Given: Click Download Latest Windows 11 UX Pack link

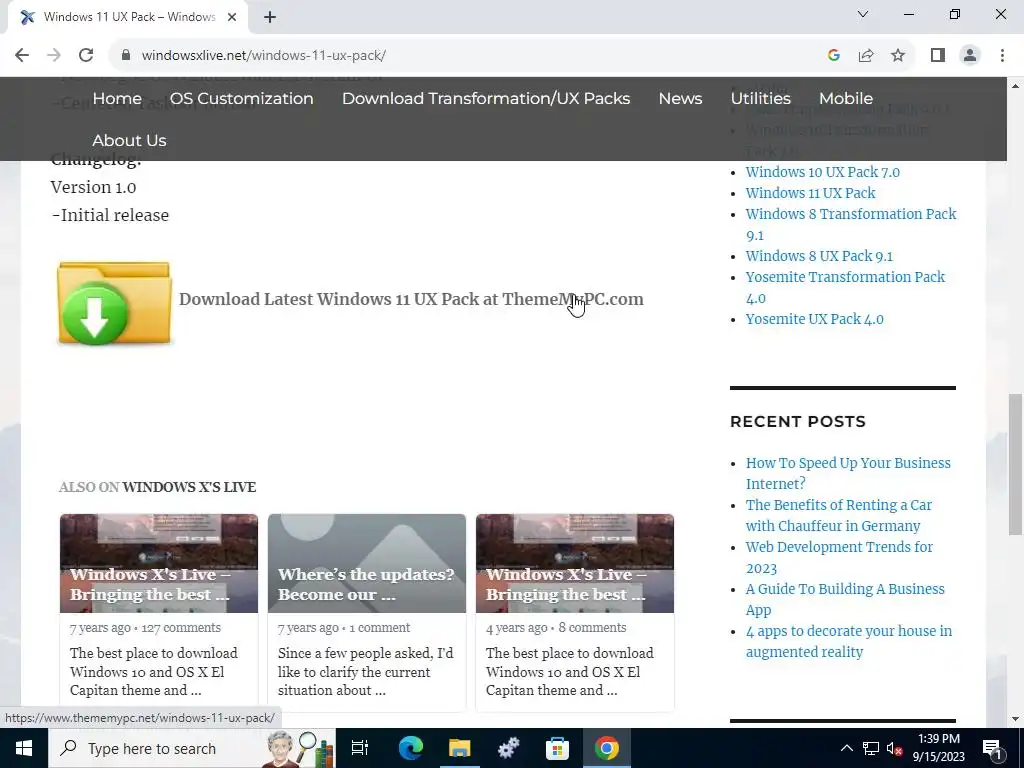Looking at the screenshot, I should [411, 299].
